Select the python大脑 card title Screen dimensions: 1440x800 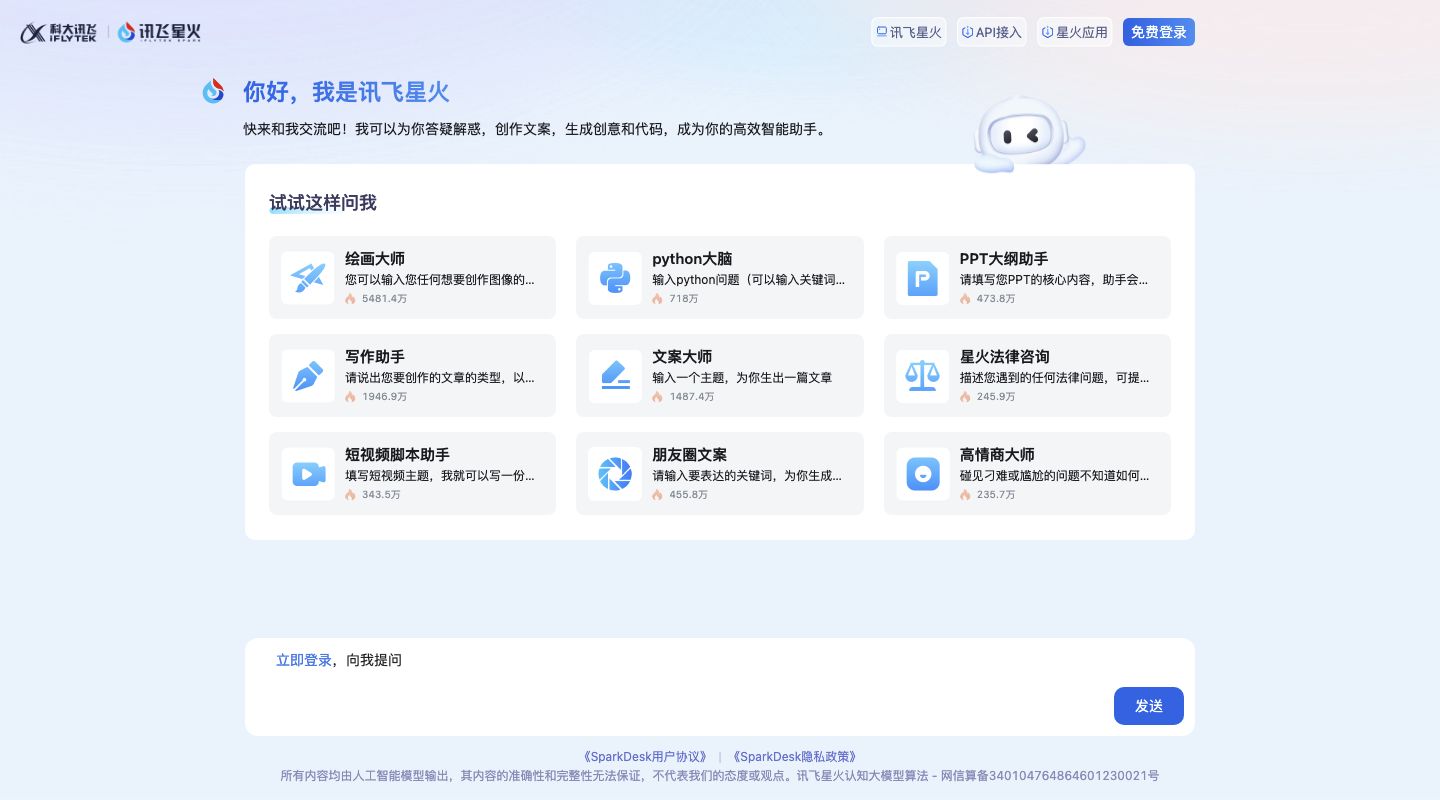coord(692,259)
